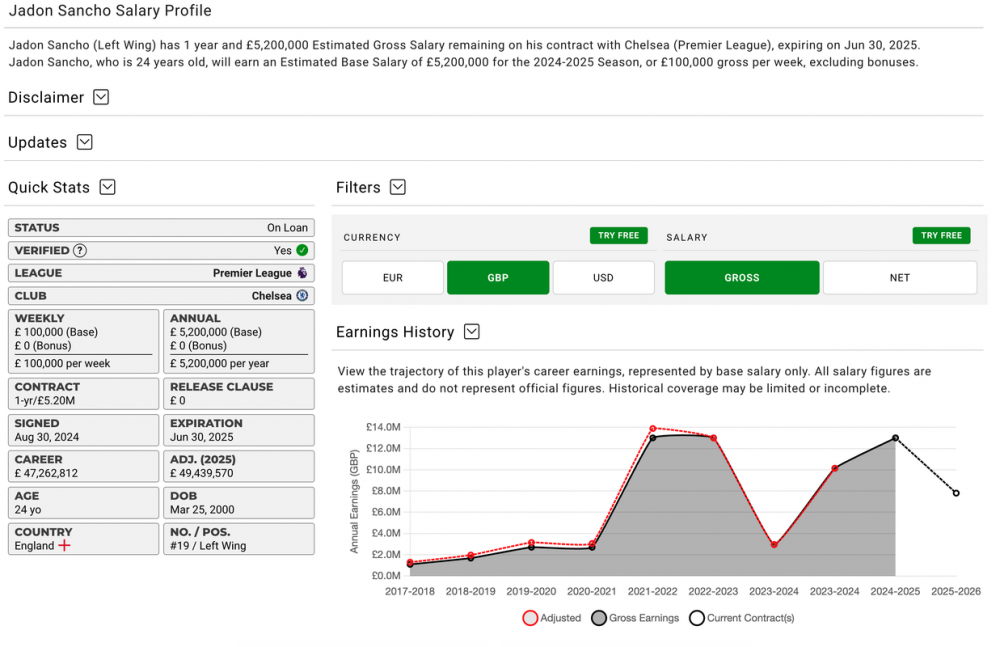The image size is (1000, 647).
Task: Click the 'Jadon Sancho Salary Profile' heading
Action: (x=110, y=11)
